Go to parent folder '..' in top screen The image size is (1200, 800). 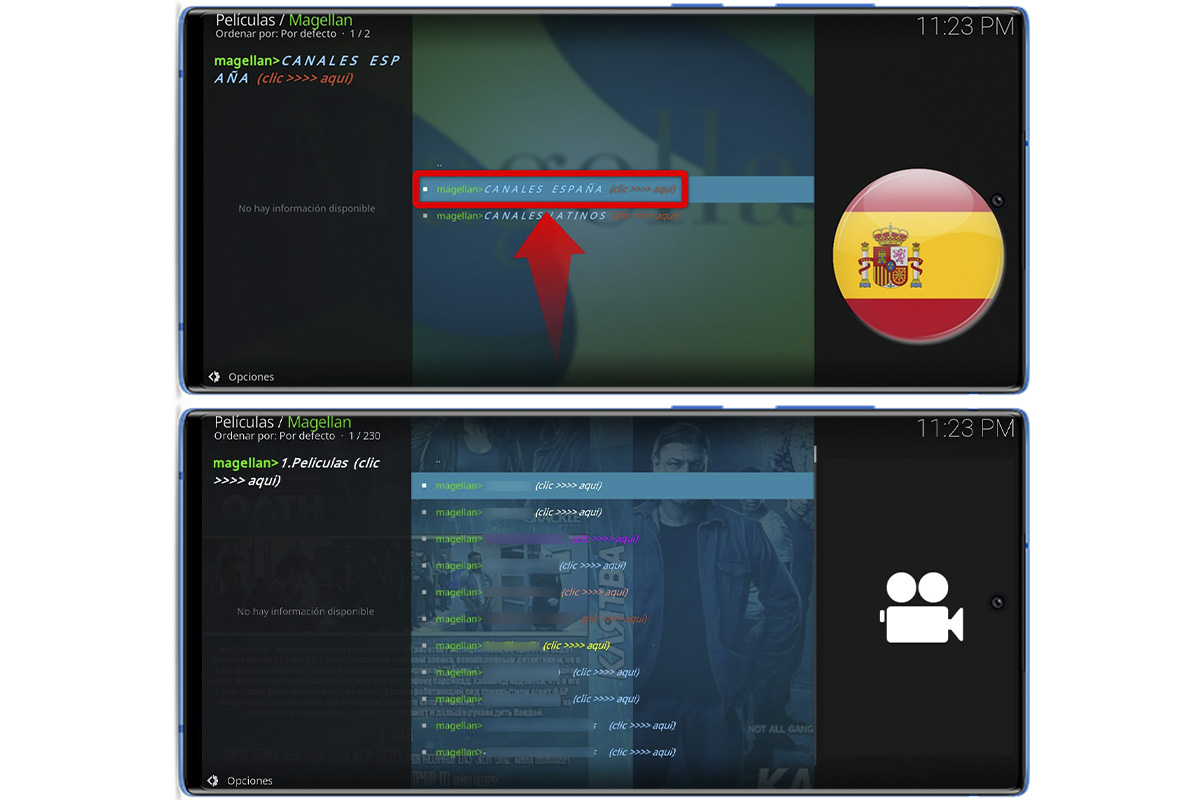coord(439,162)
